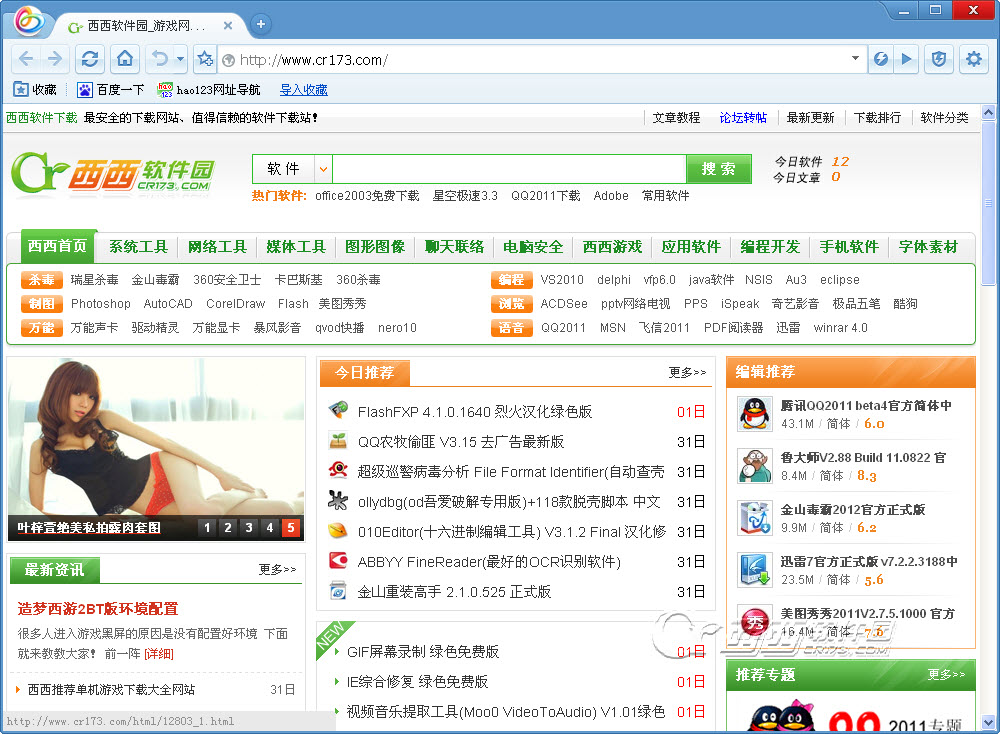Click the FlashFXP entry icon
This screenshot has width=1000, height=734.
[338, 410]
